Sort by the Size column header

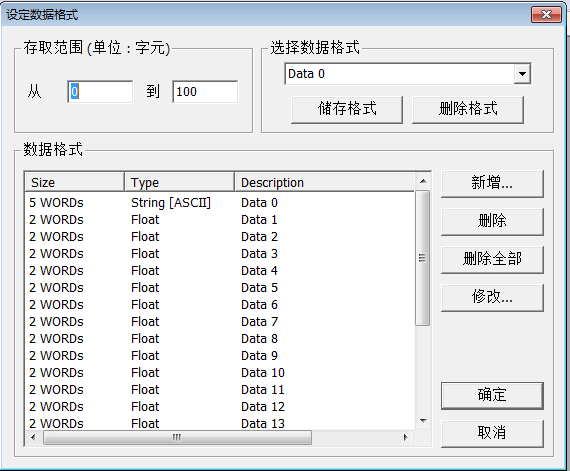click(75, 182)
